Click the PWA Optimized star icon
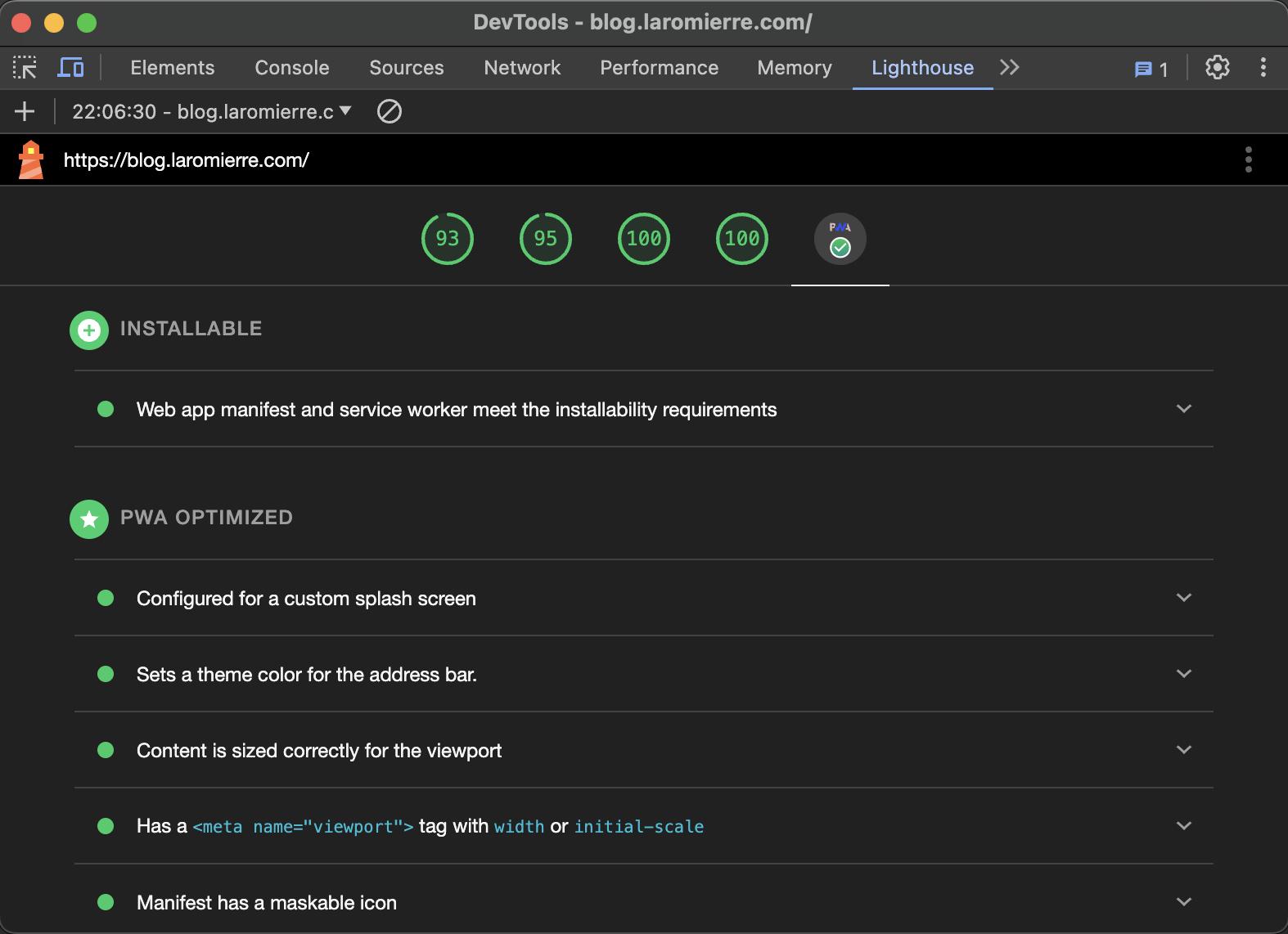The image size is (1288, 934). (x=89, y=519)
